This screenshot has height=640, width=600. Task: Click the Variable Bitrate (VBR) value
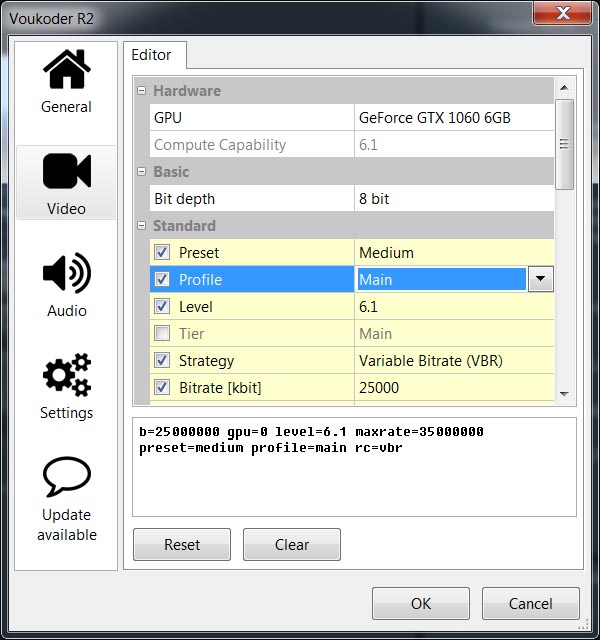[x=454, y=360]
